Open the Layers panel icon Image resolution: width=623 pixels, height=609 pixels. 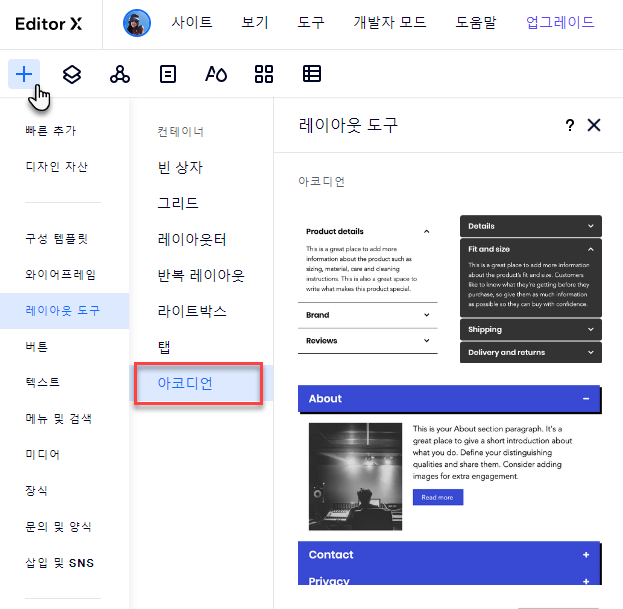[x=72, y=73]
